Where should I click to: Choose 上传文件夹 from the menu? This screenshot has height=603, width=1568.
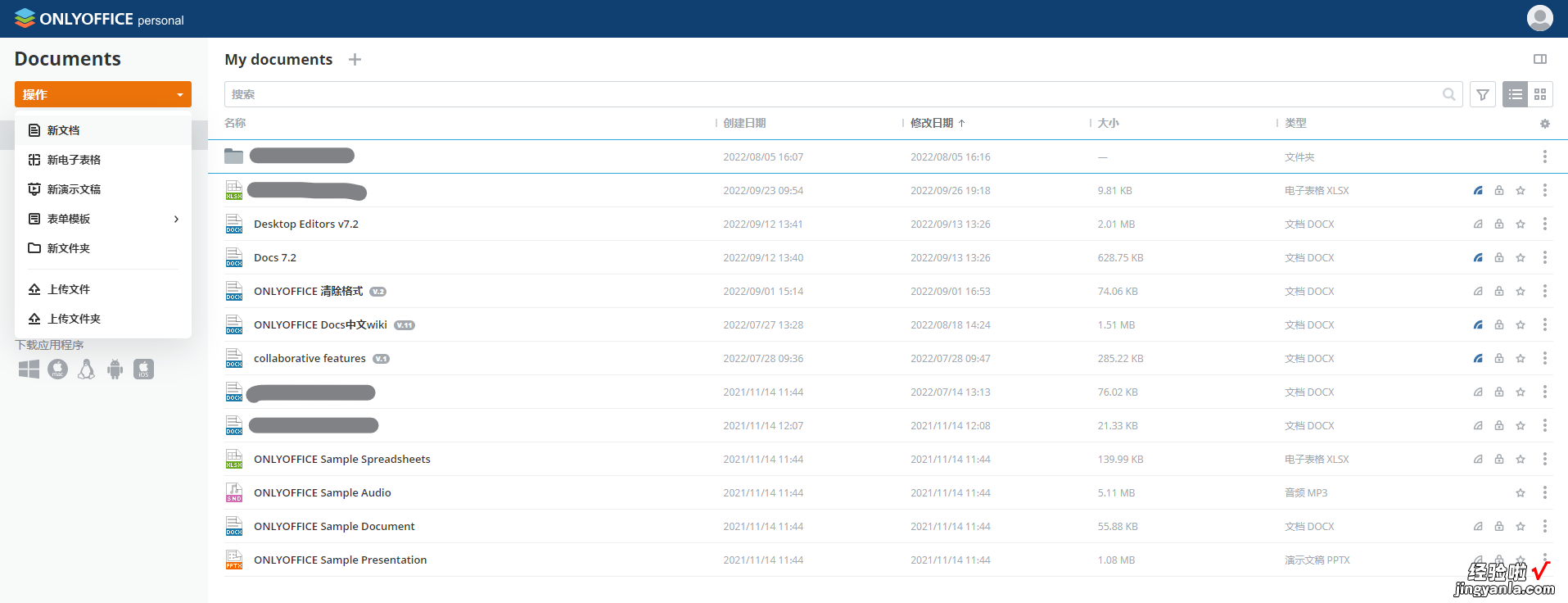pyautogui.click(x=103, y=319)
